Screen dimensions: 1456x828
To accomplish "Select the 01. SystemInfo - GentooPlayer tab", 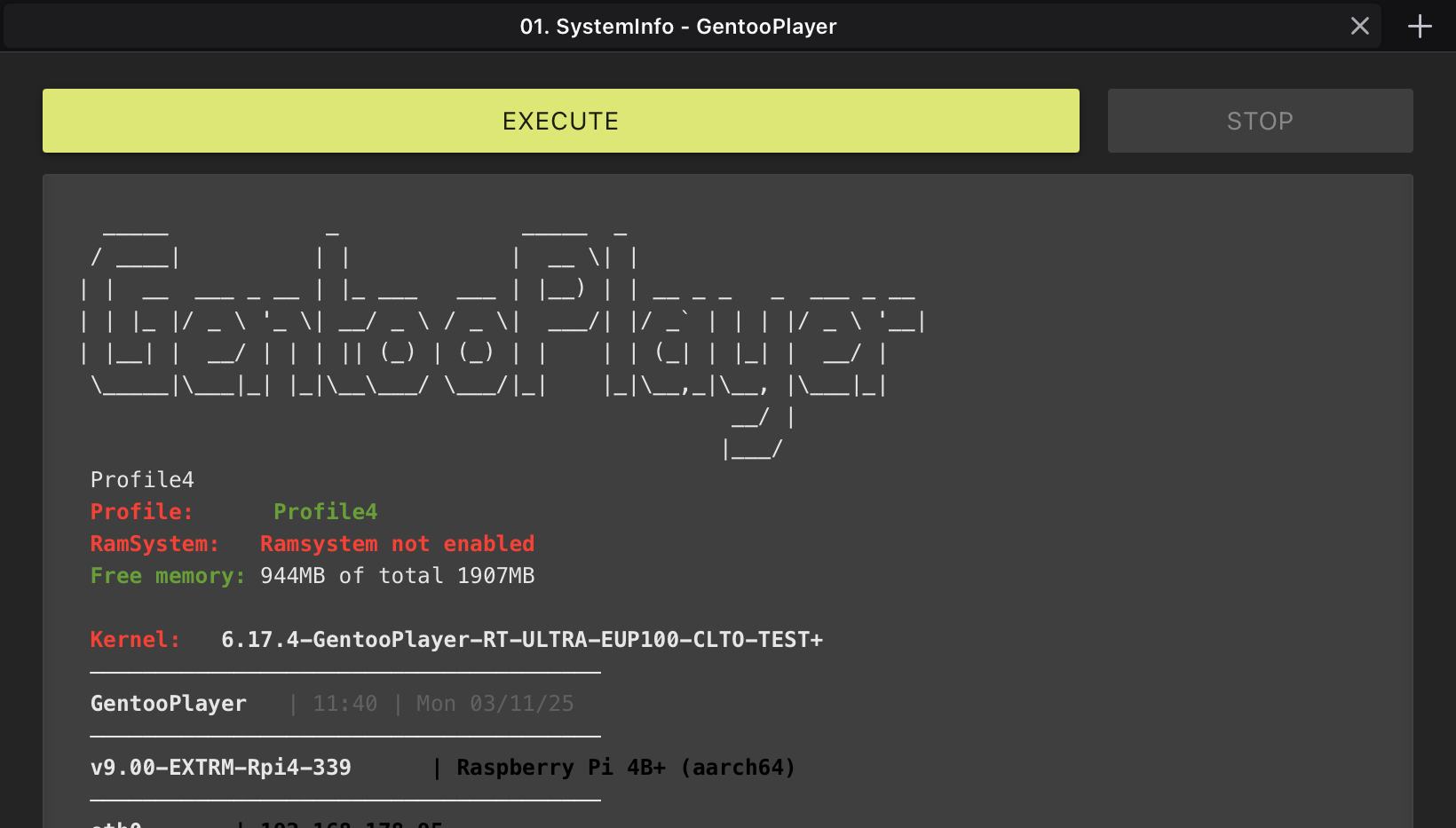I will [692, 27].
